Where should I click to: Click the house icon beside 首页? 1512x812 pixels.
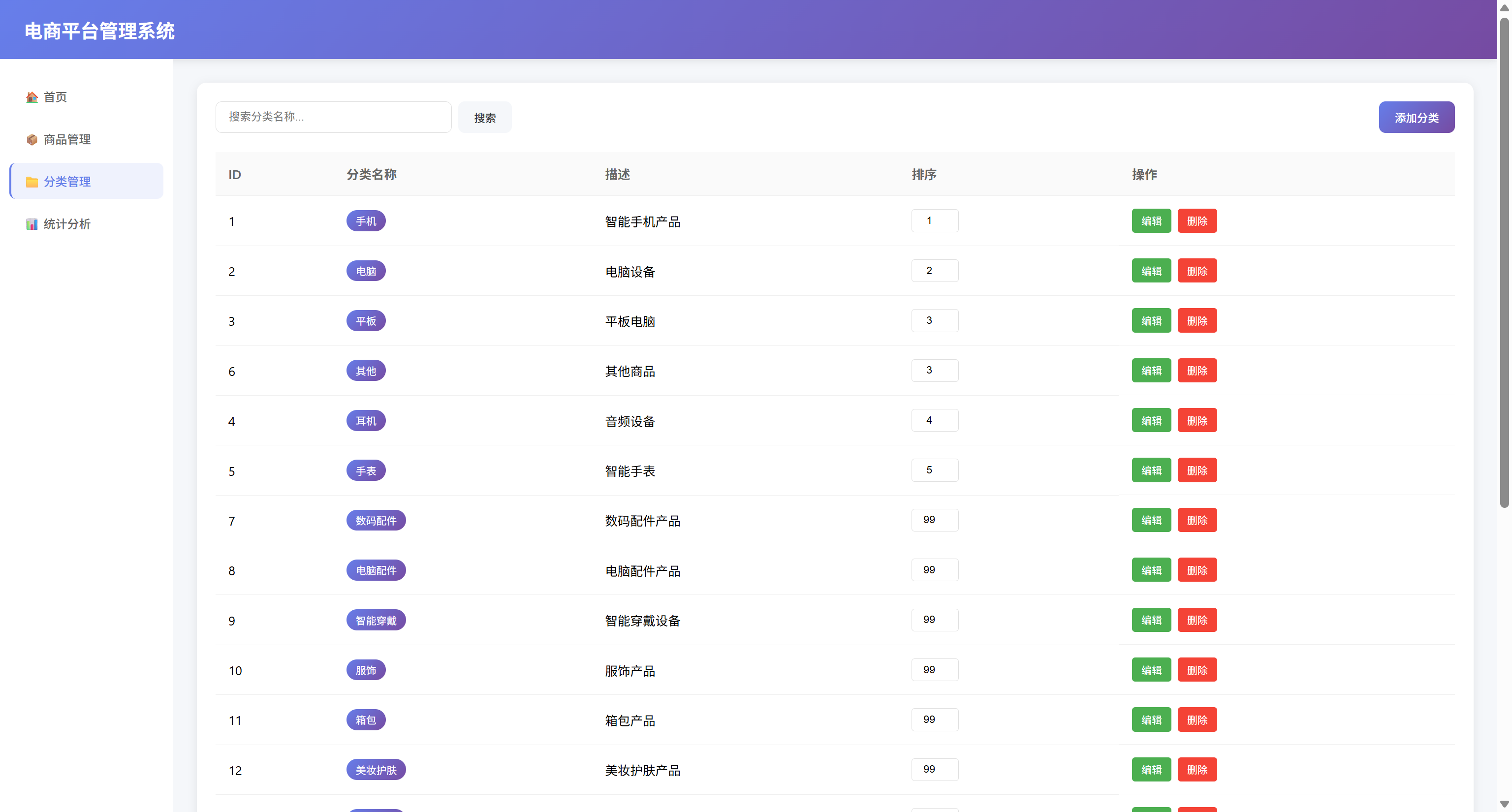(31, 97)
